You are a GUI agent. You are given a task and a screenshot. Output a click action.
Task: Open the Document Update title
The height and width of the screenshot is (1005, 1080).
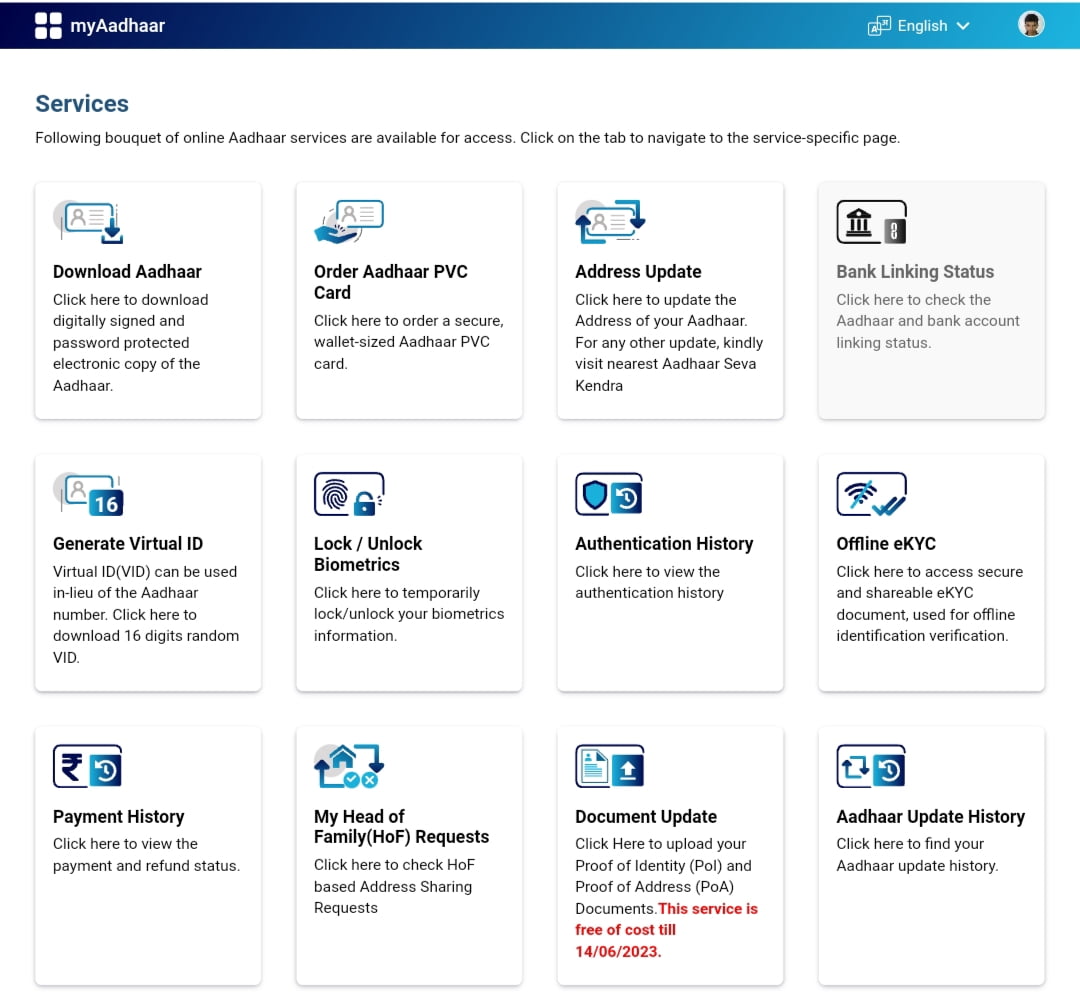pyautogui.click(x=646, y=816)
